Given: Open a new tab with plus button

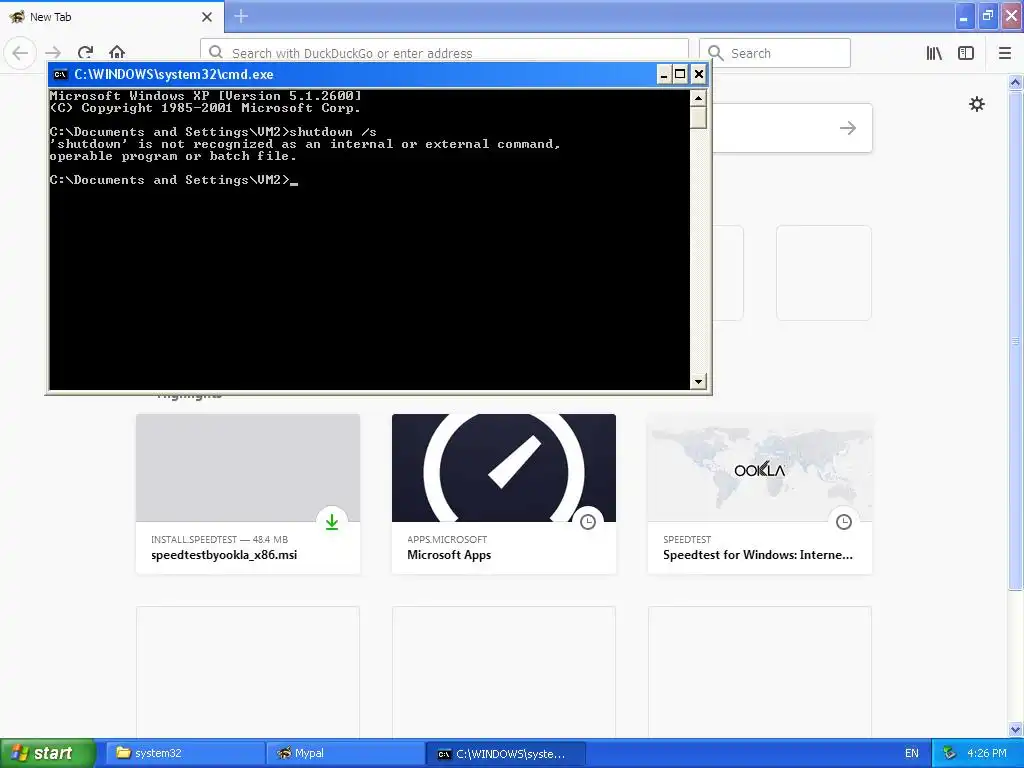Looking at the screenshot, I should (241, 16).
